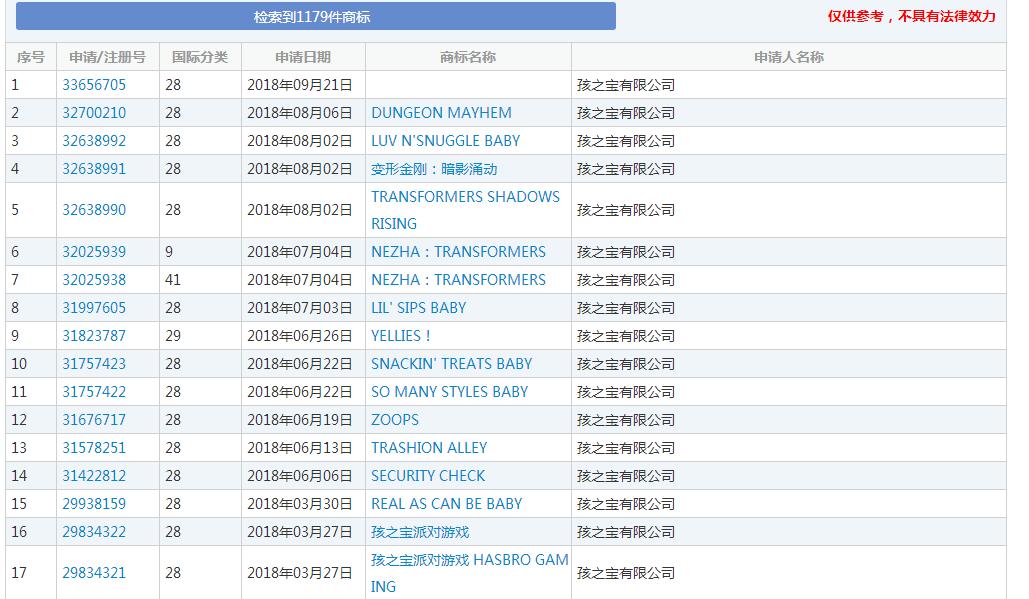Open application number 32025939
1029x599 pixels.
click(x=94, y=252)
